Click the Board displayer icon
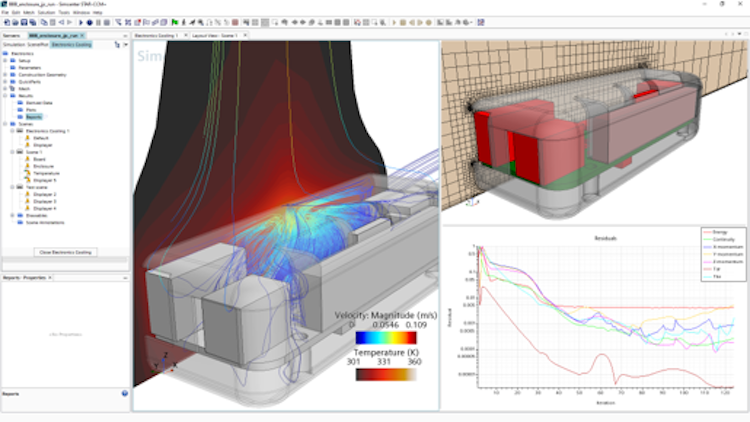Viewport: 750px width, 422px height. tap(27, 159)
